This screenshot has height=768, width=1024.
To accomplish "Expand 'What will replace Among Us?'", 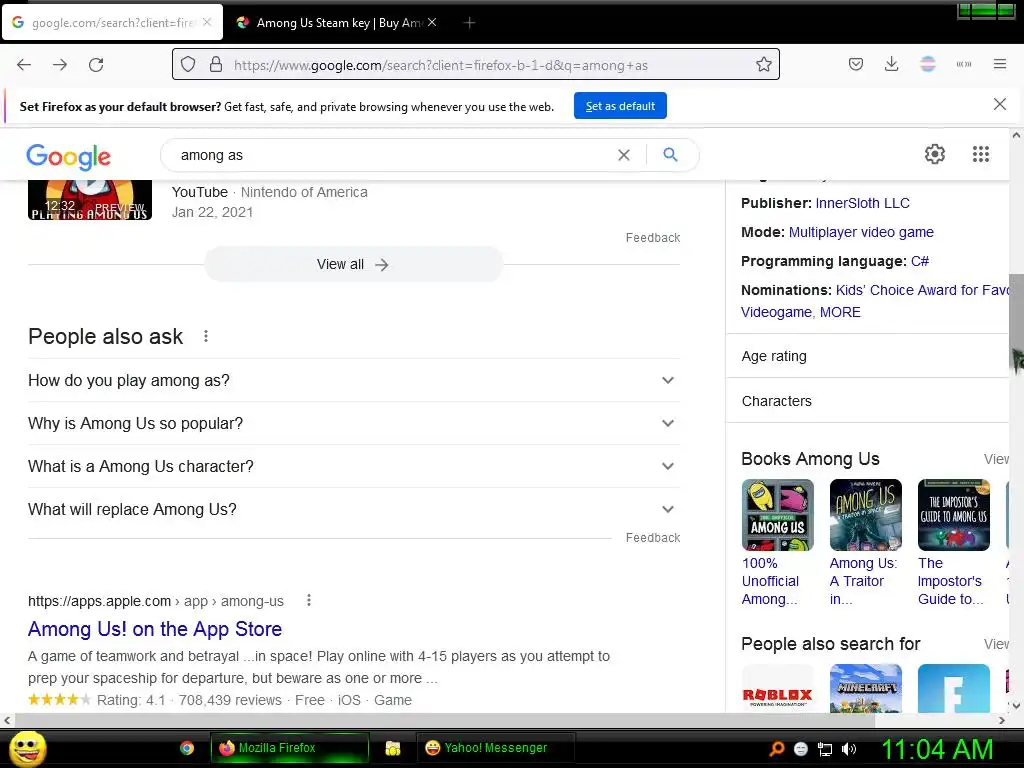I will point(354,509).
